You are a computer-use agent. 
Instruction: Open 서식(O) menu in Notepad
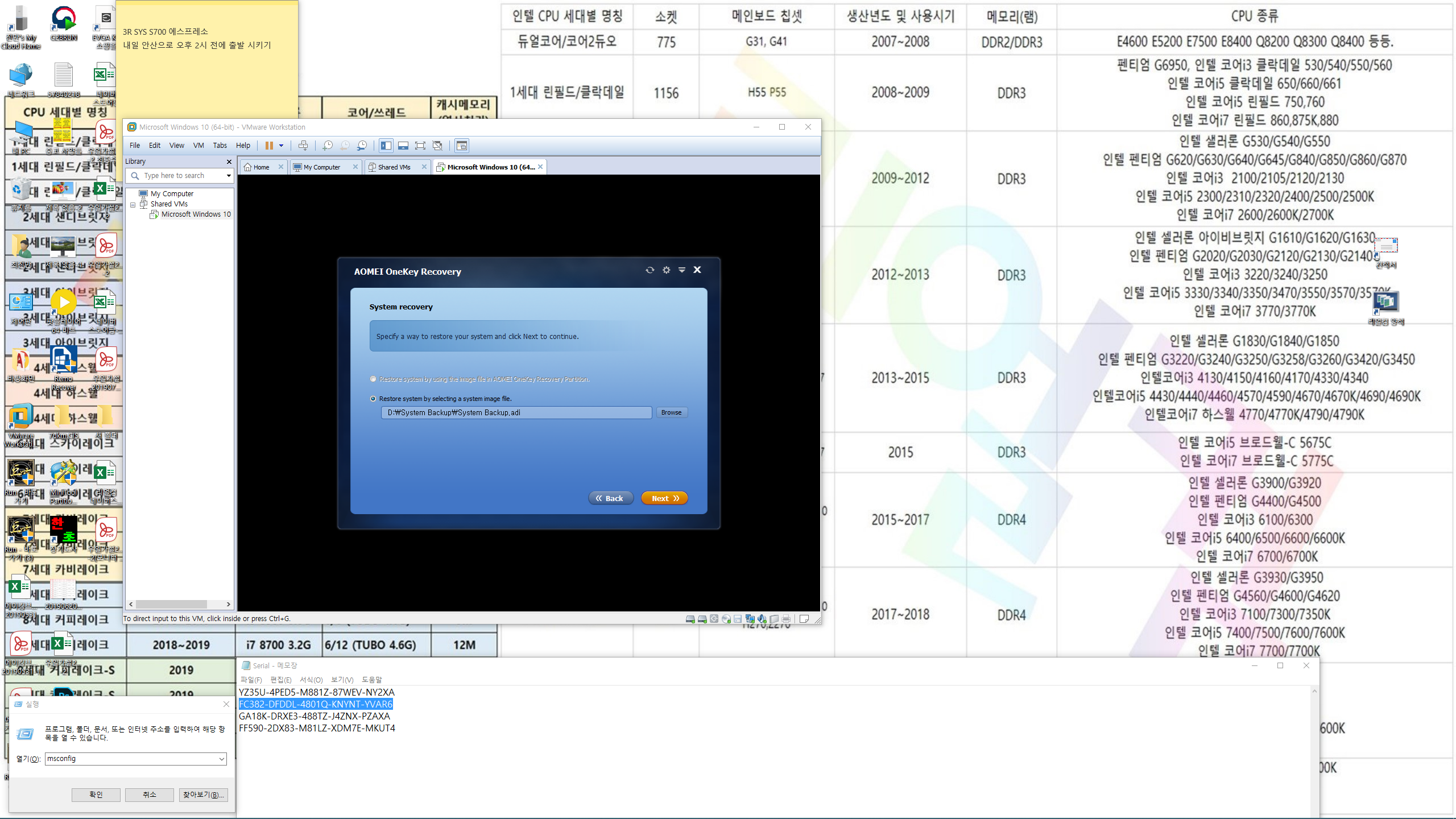[x=311, y=680]
